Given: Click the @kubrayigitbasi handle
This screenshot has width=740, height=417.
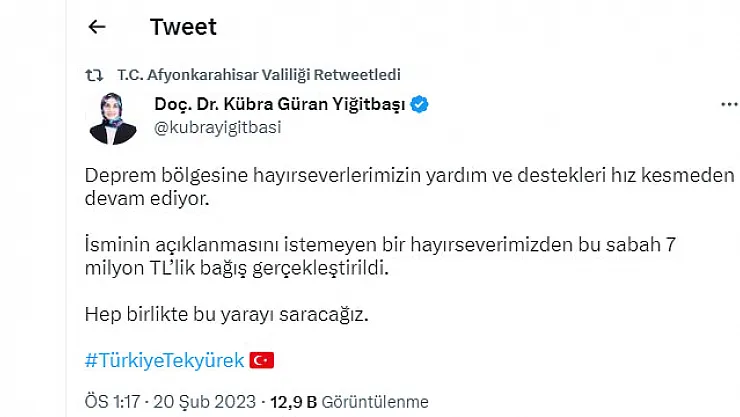Looking at the screenshot, I should pyautogui.click(x=217, y=127).
